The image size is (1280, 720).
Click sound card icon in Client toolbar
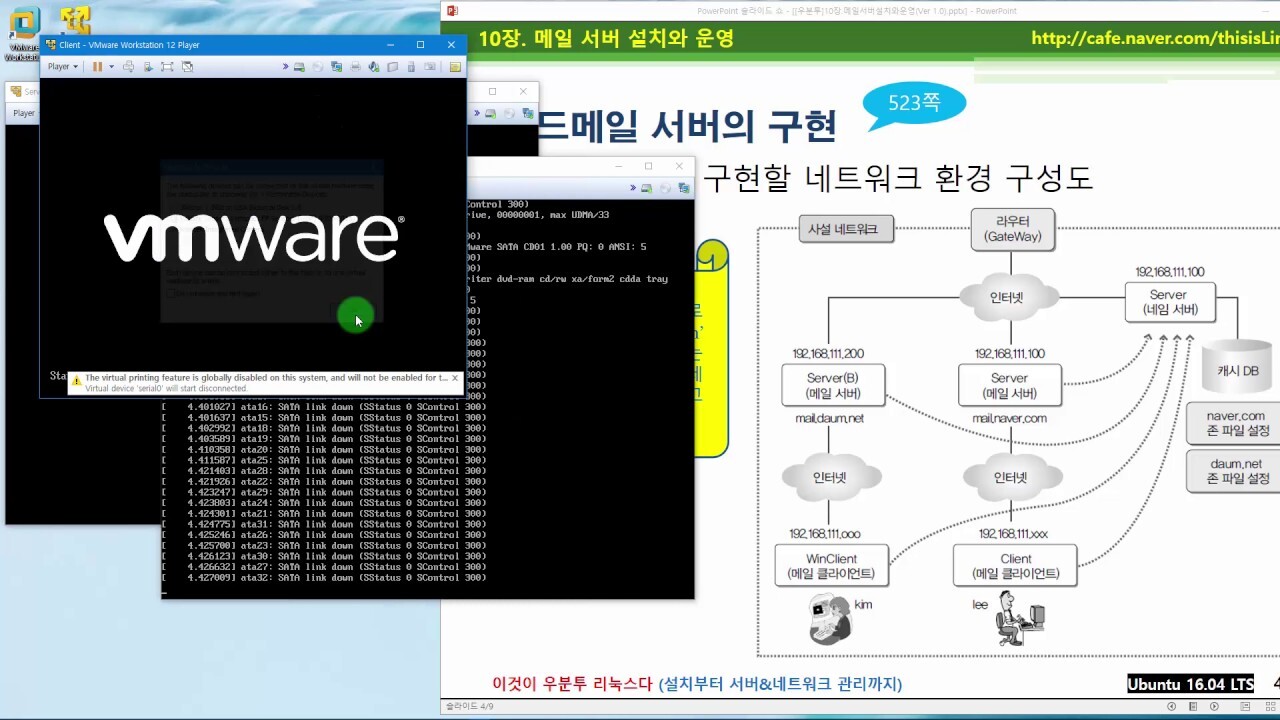(373, 66)
